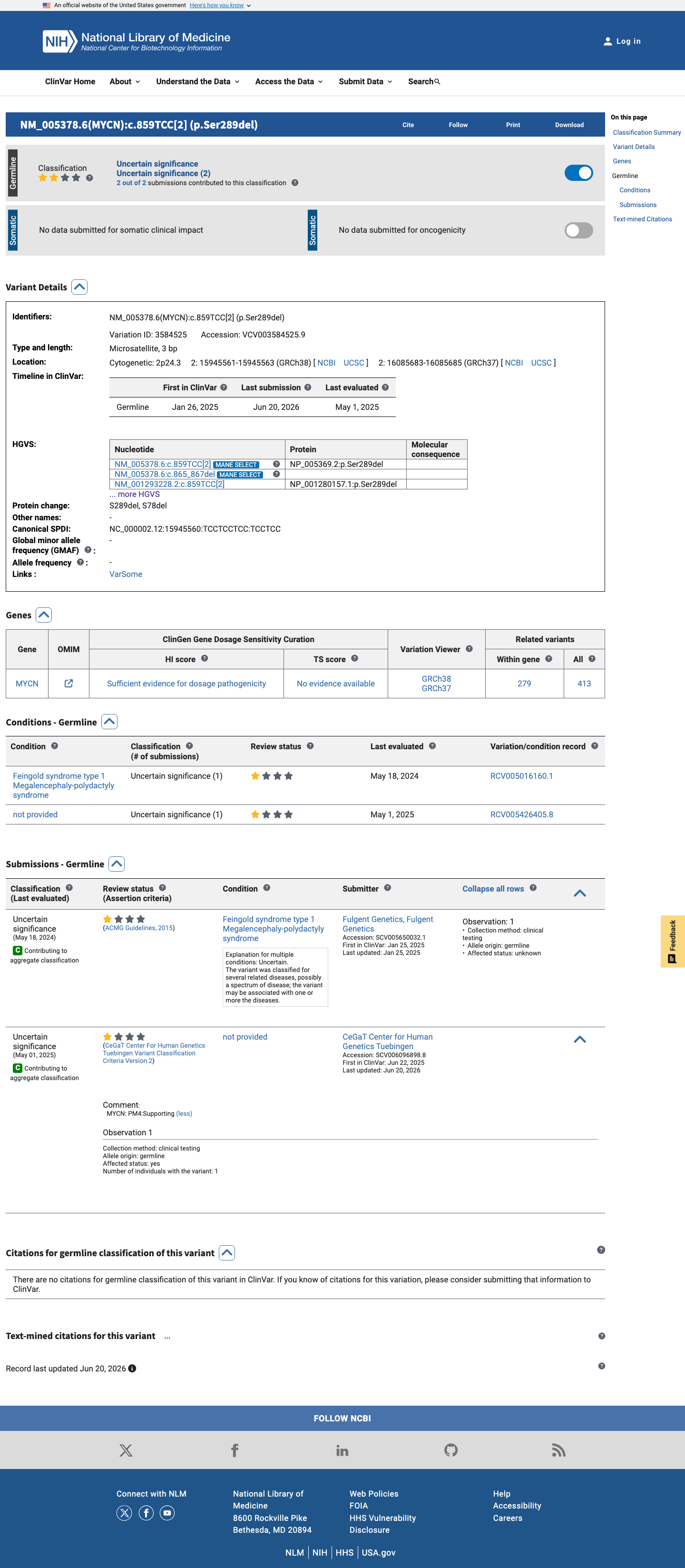The height and width of the screenshot is (1568, 685).
Task: Click Cite in the variant header bar
Action: pyautogui.click(x=408, y=125)
